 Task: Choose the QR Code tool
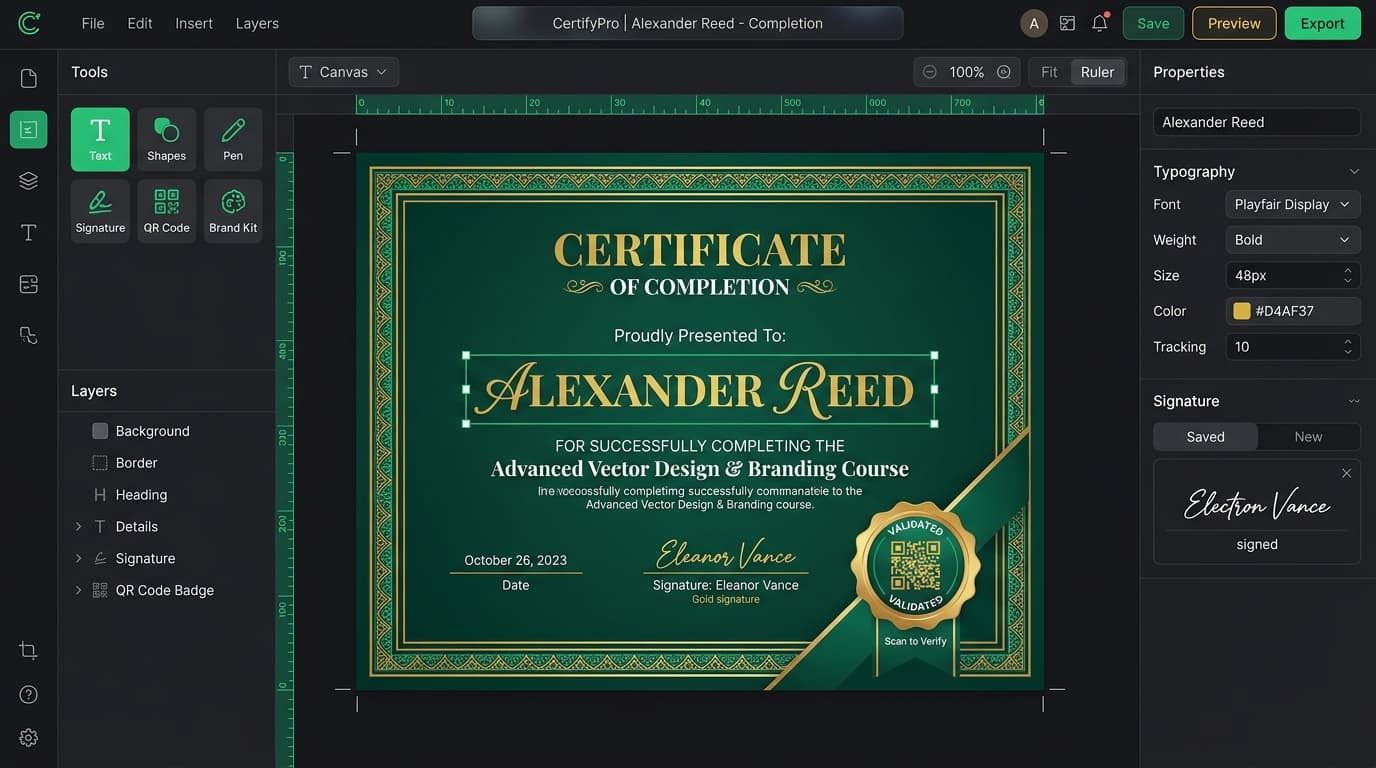tap(166, 211)
